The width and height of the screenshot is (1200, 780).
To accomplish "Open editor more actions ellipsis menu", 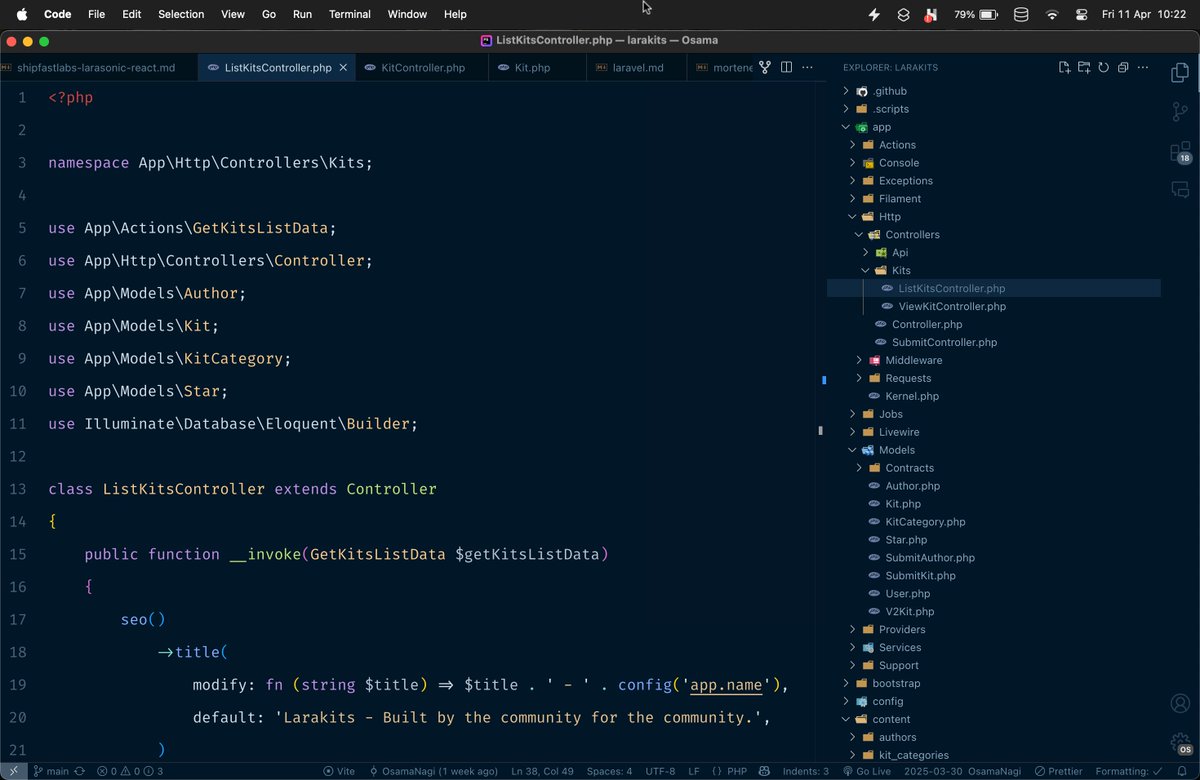I will tap(807, 68).
